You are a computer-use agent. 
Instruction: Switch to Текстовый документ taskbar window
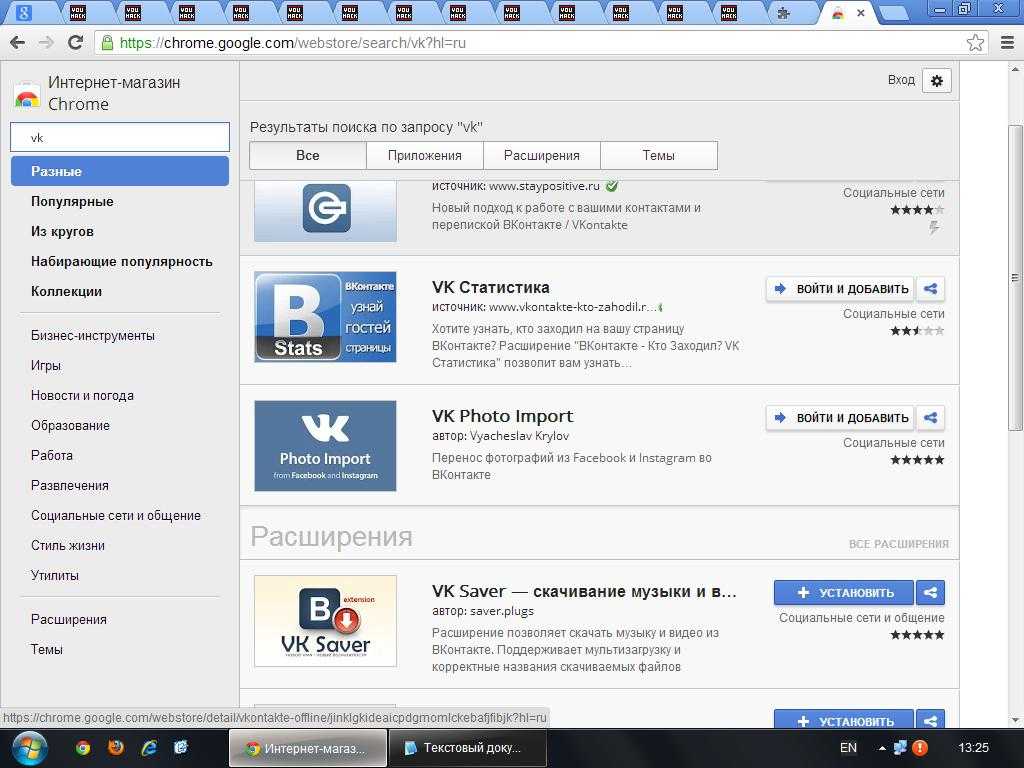[x=467, y=748]
